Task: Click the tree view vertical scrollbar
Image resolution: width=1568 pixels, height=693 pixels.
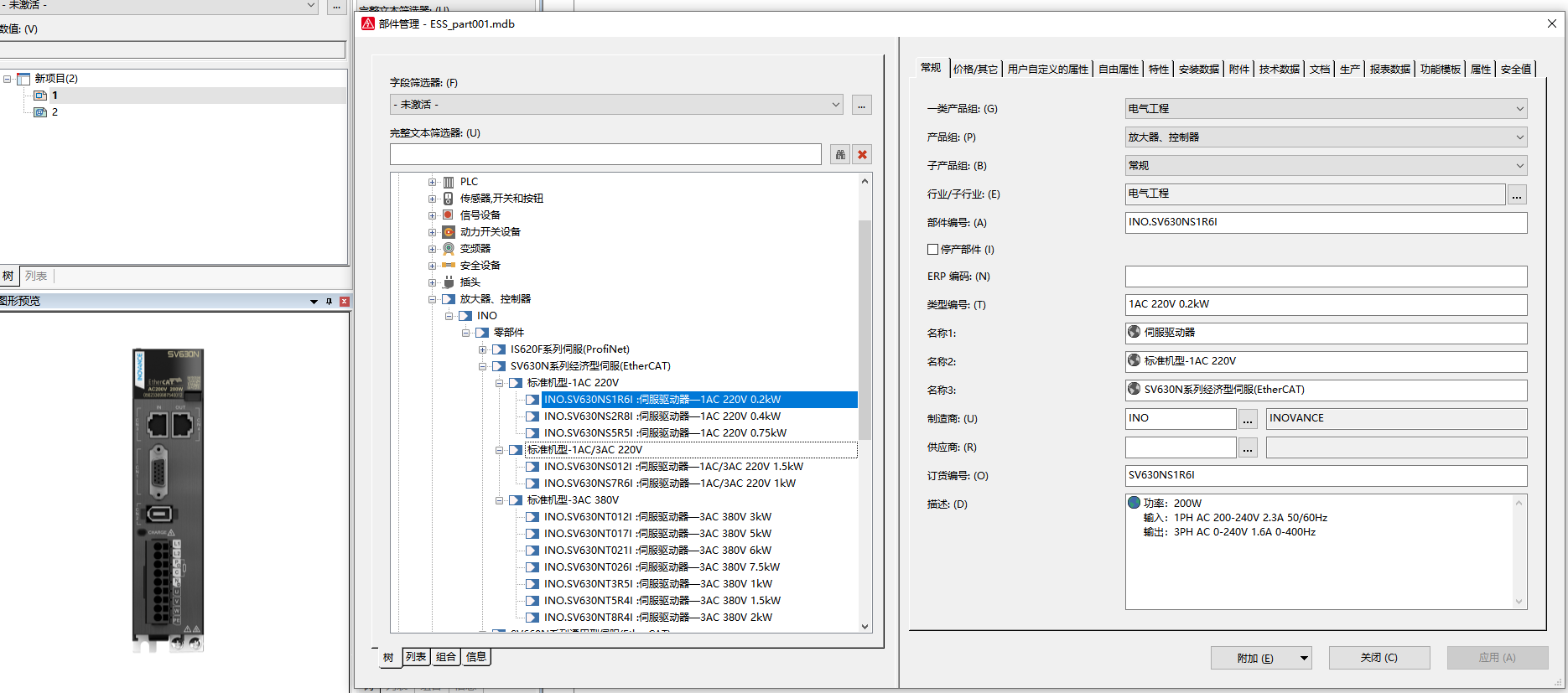Action: 864,335
